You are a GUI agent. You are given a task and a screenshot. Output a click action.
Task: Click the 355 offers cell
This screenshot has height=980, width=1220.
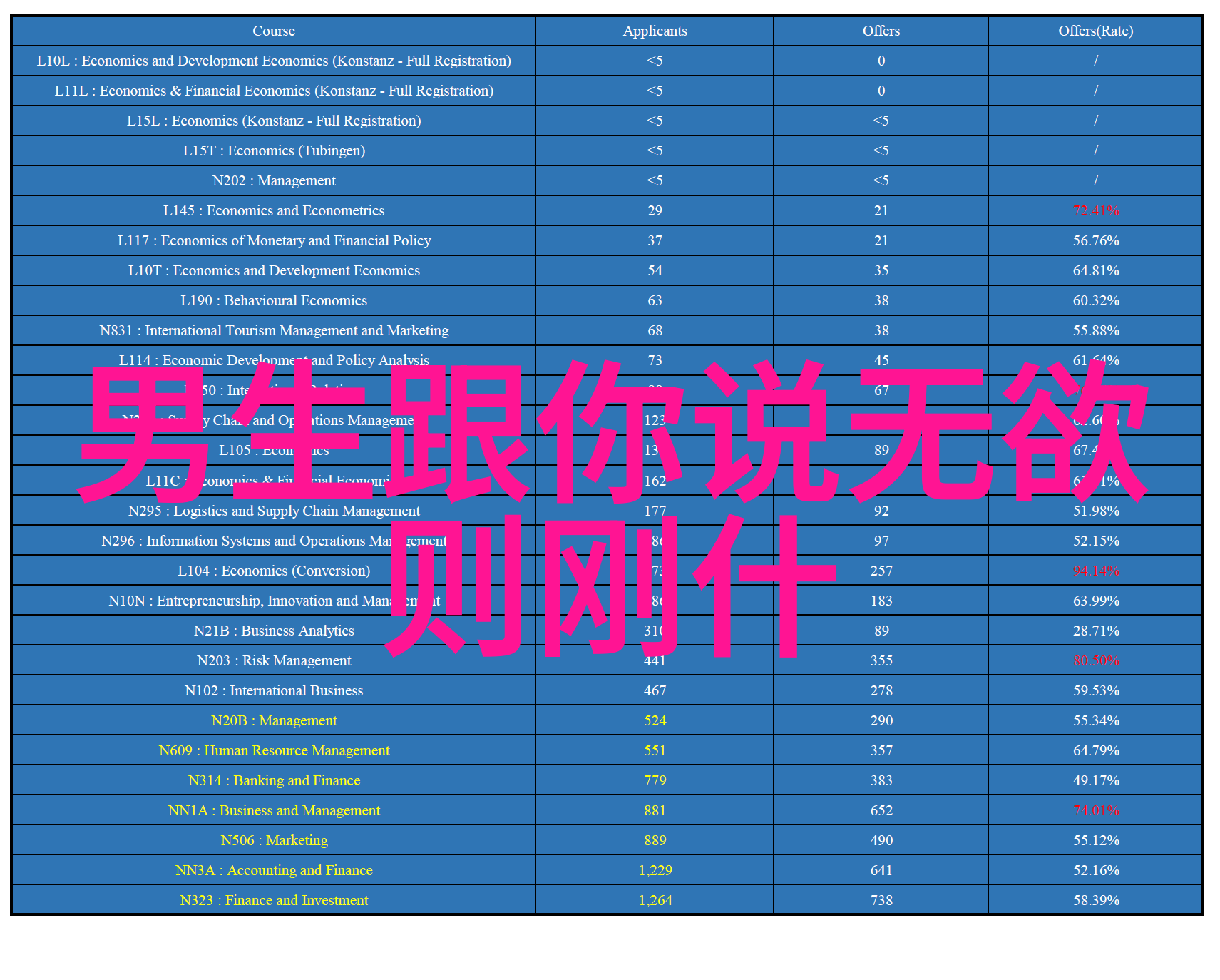click(881, 660)
